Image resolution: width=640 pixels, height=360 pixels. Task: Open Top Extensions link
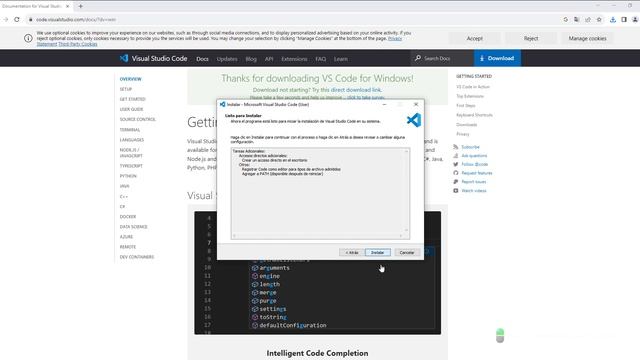coord(470,96)
